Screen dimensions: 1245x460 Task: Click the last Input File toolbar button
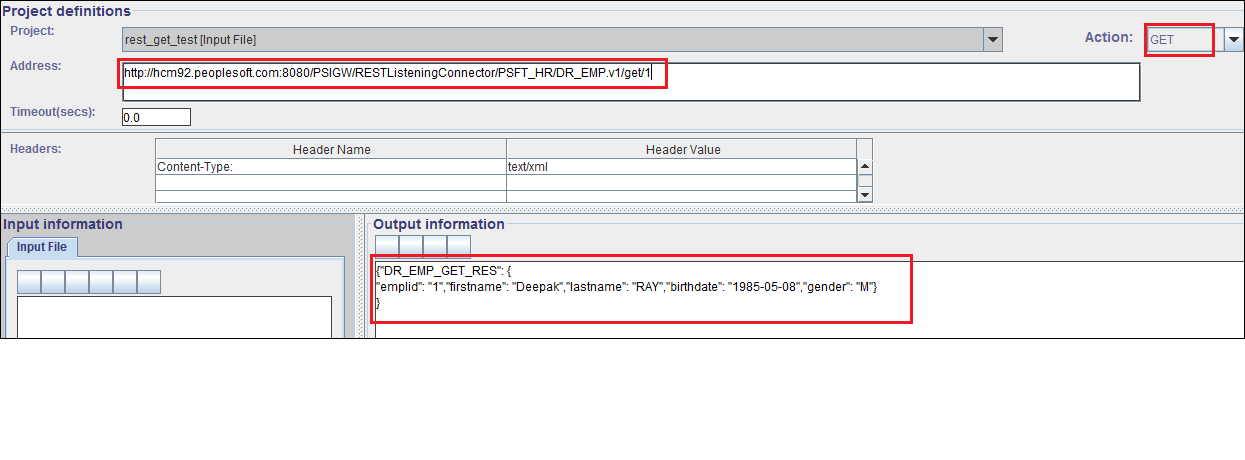tap(149, 282)
